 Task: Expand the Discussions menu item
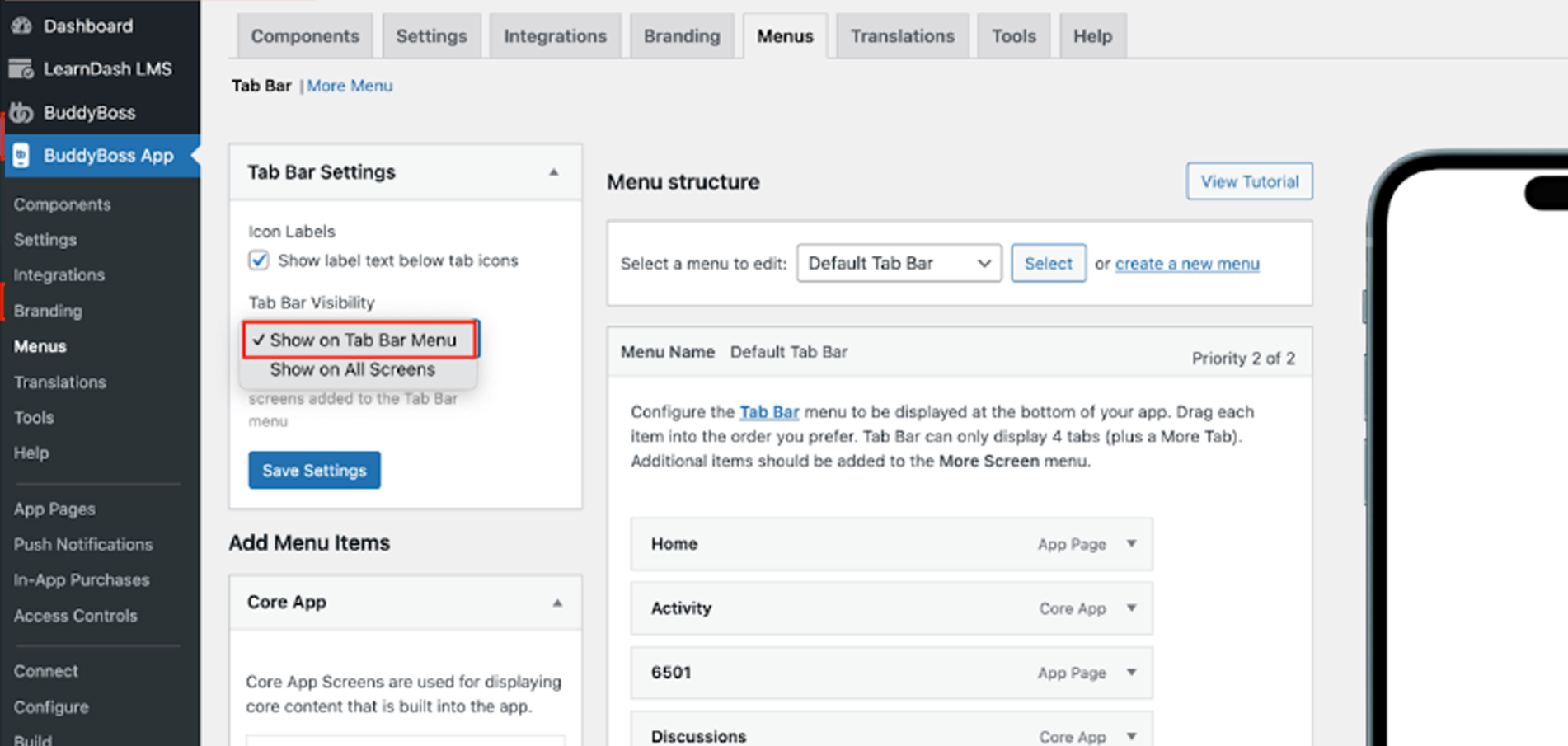pos(1132,735)
